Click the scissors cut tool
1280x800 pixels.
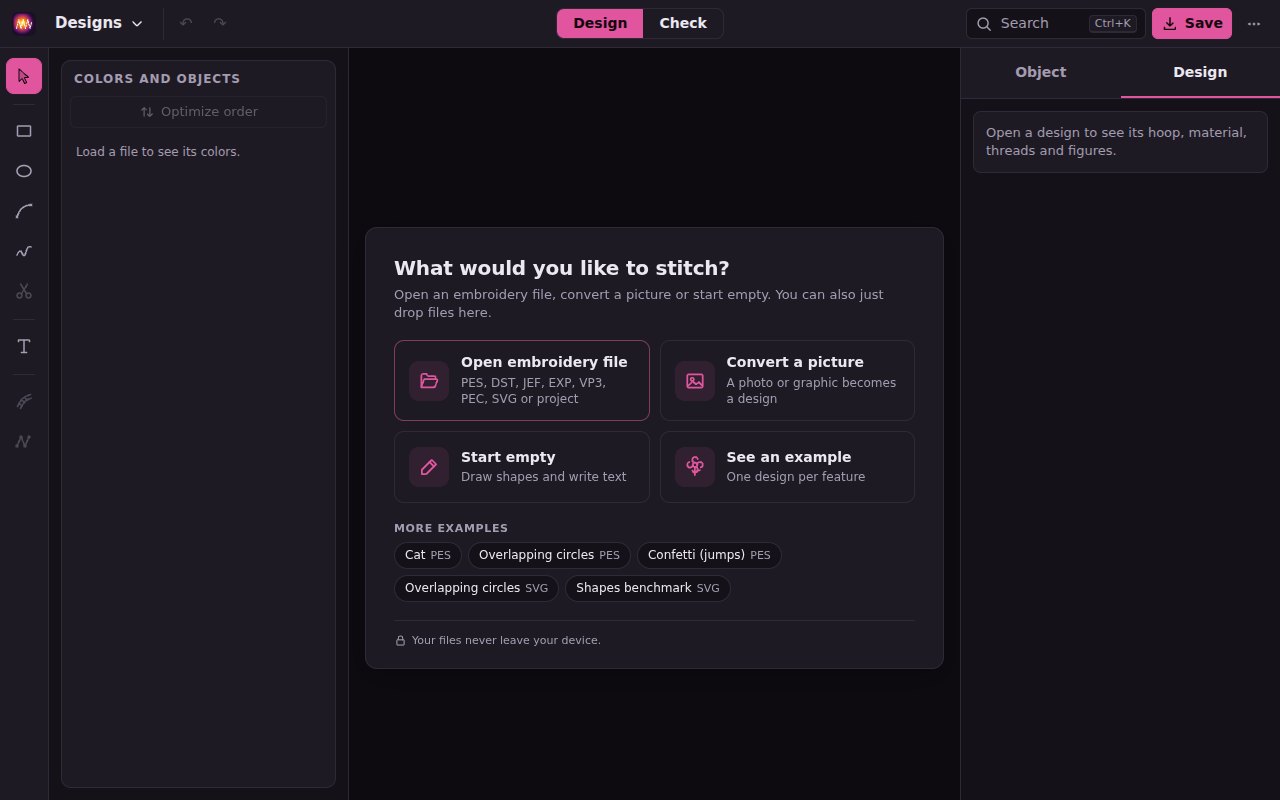pyautogui.click(x=24, y=291)
